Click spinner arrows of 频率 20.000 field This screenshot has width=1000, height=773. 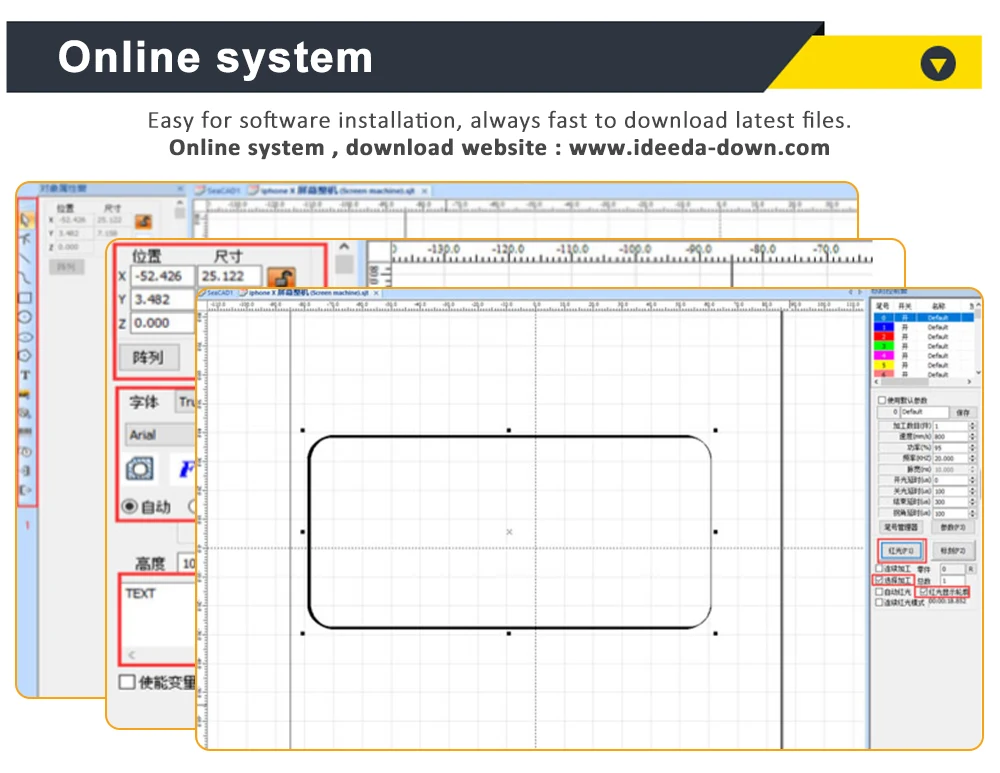(x=972, y=459)
